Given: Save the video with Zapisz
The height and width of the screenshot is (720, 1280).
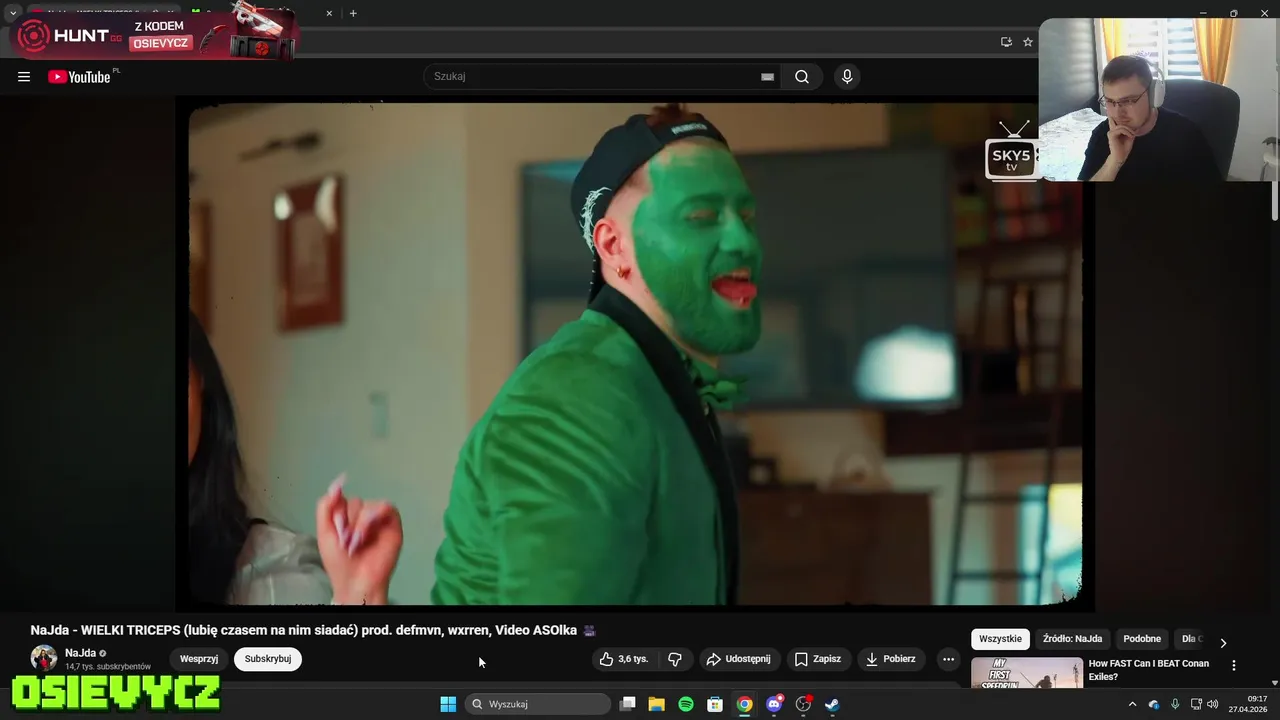Looking at the screenshot, I should 818,659.
